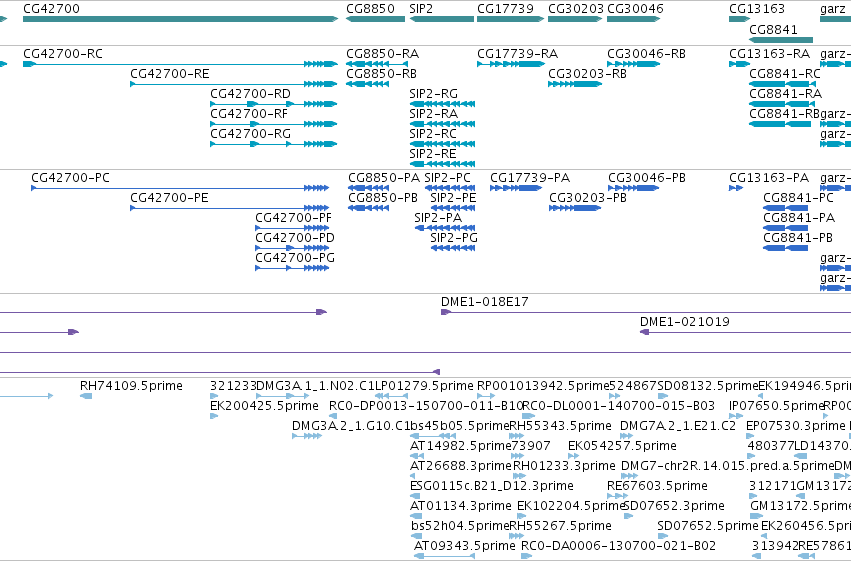Screen dimensions: 851x561
Task: Click the CG30046 gene label
Action: tap(635, 9)
